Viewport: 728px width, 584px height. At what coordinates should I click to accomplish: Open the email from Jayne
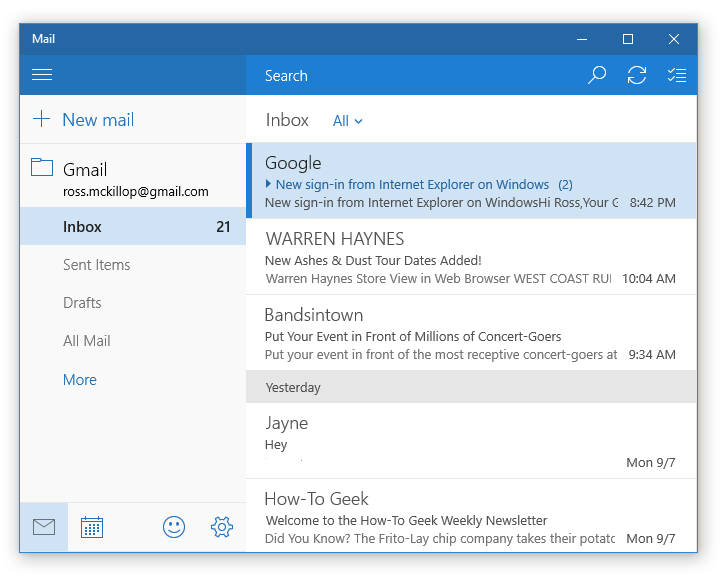[471, 441]
